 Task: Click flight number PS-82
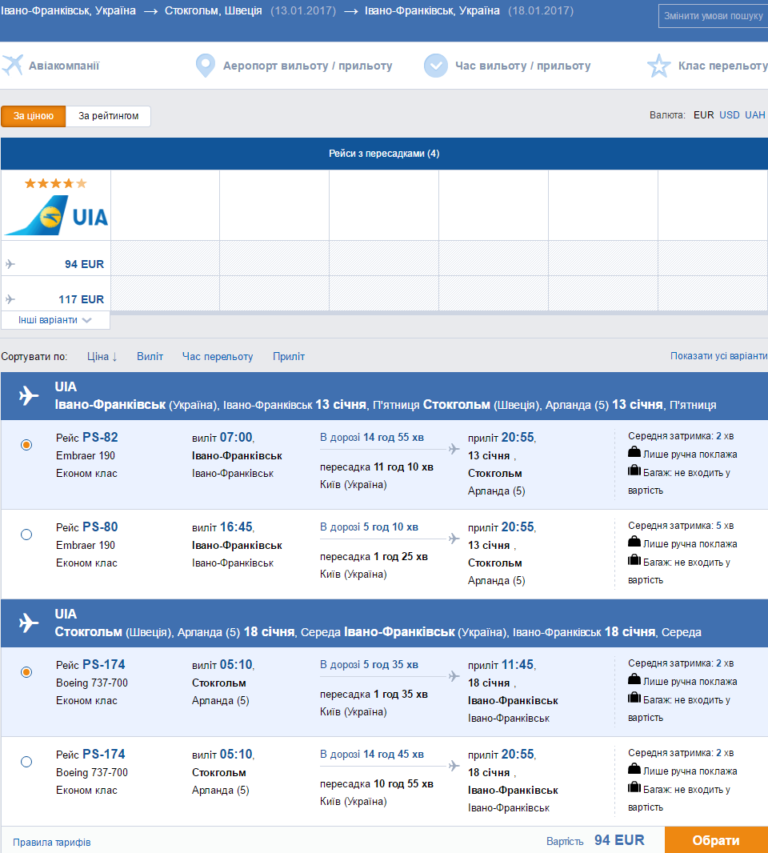[x=101, y=437]
